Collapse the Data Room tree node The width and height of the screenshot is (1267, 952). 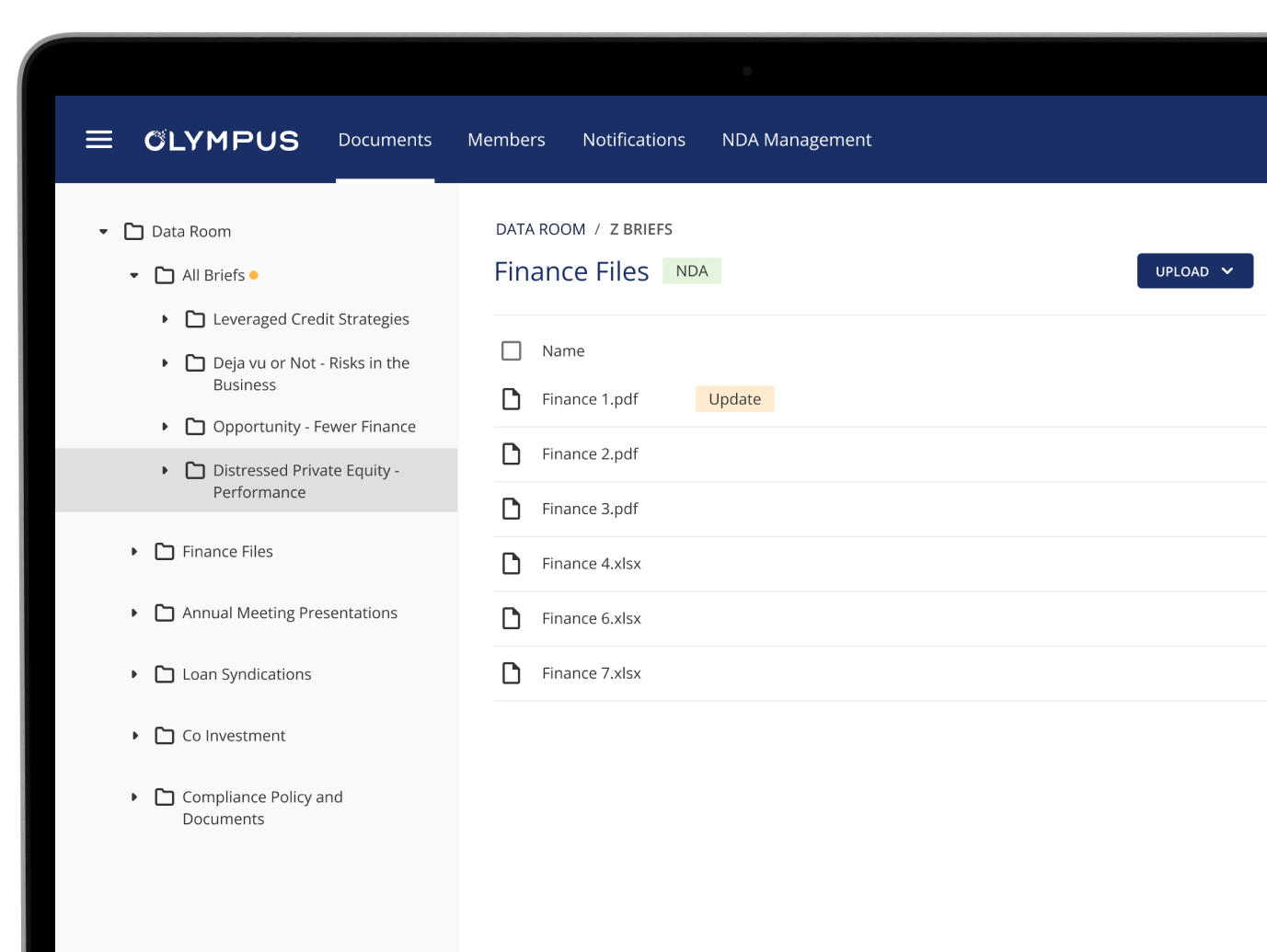pyautogui.click(x=104, y=232)
